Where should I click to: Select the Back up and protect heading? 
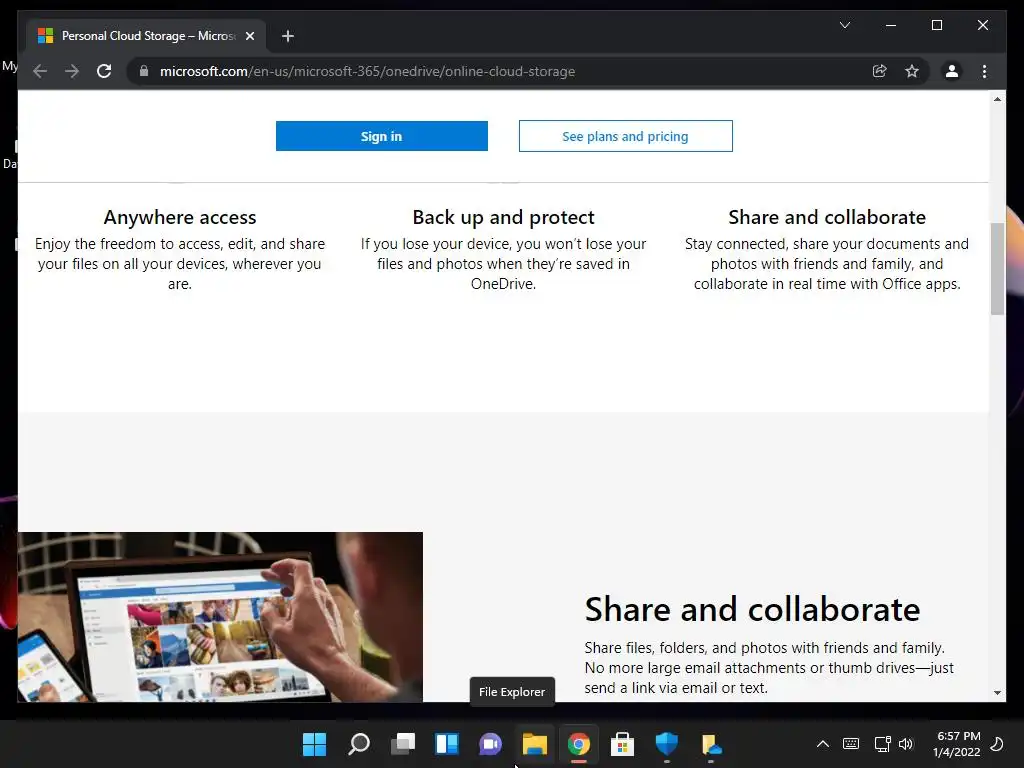coord(504,217)
